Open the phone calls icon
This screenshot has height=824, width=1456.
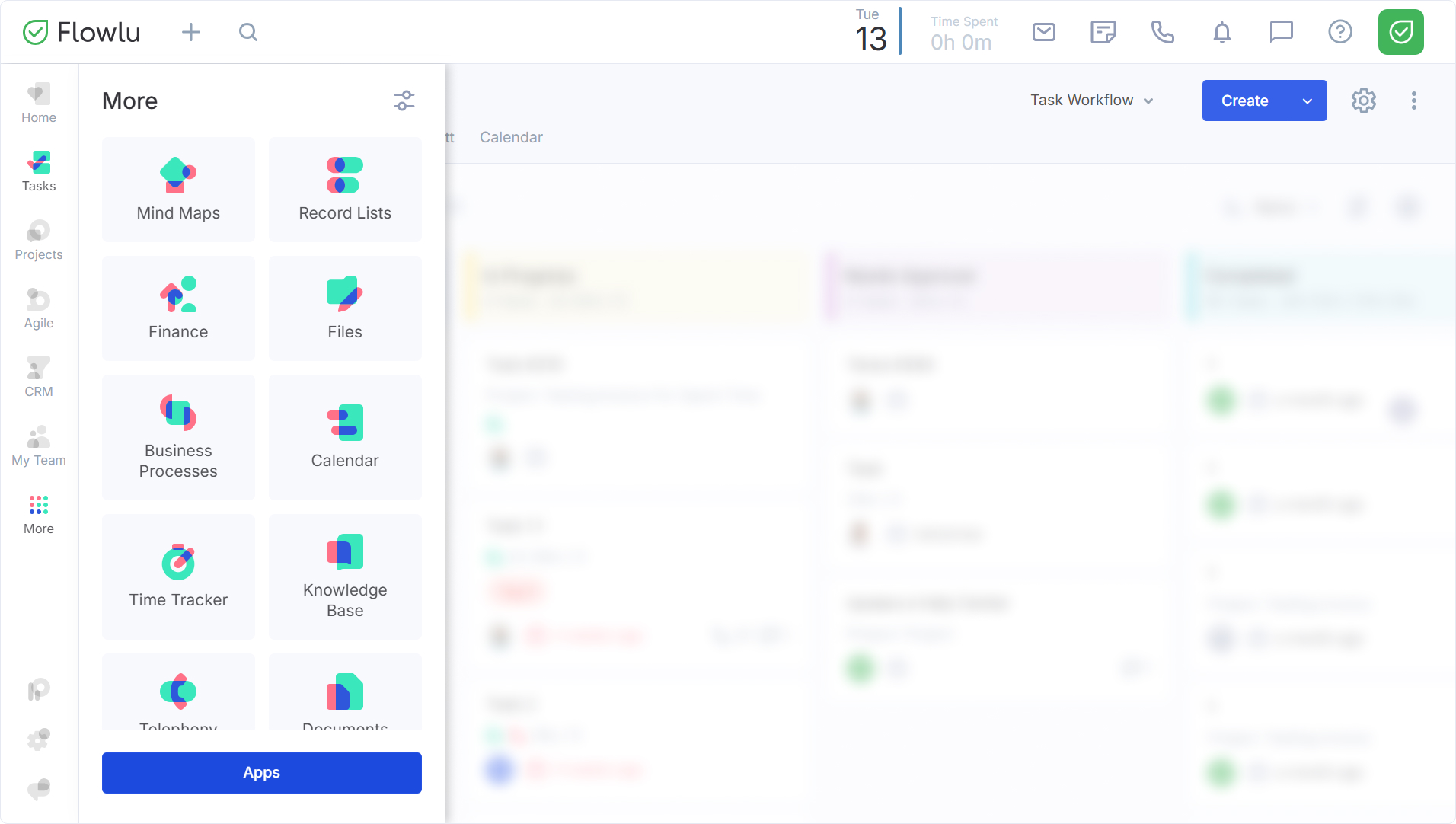(1162, 32)
